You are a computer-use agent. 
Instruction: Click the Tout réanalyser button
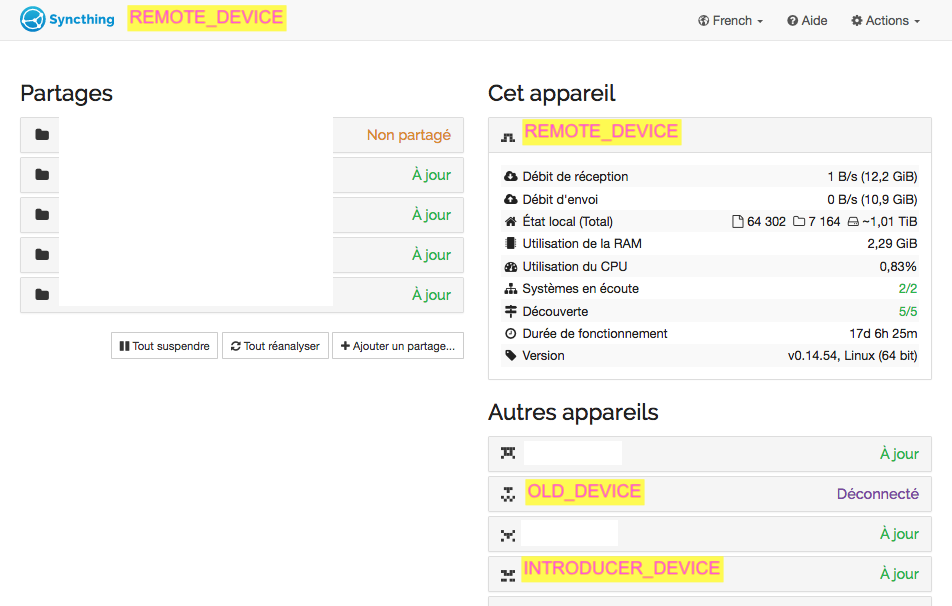(275, 346)
